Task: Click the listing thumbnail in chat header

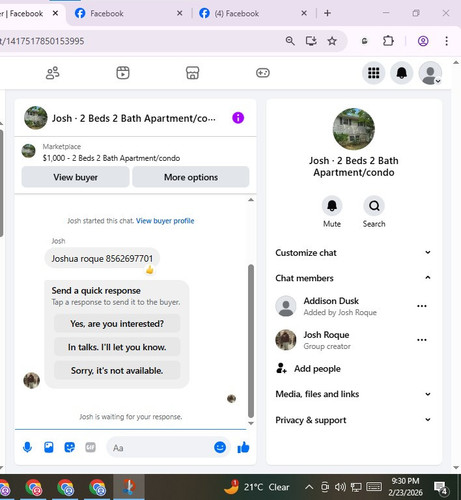Action: click(36, 118)
